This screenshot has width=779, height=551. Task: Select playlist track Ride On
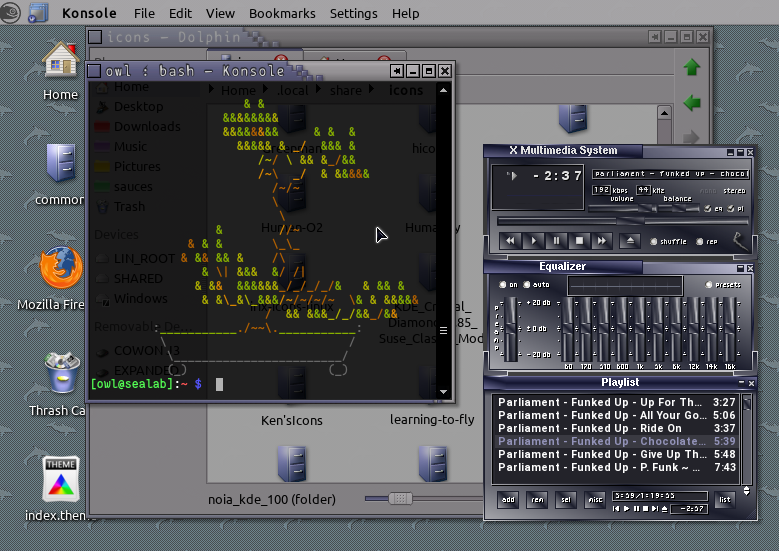pos(616,428)
